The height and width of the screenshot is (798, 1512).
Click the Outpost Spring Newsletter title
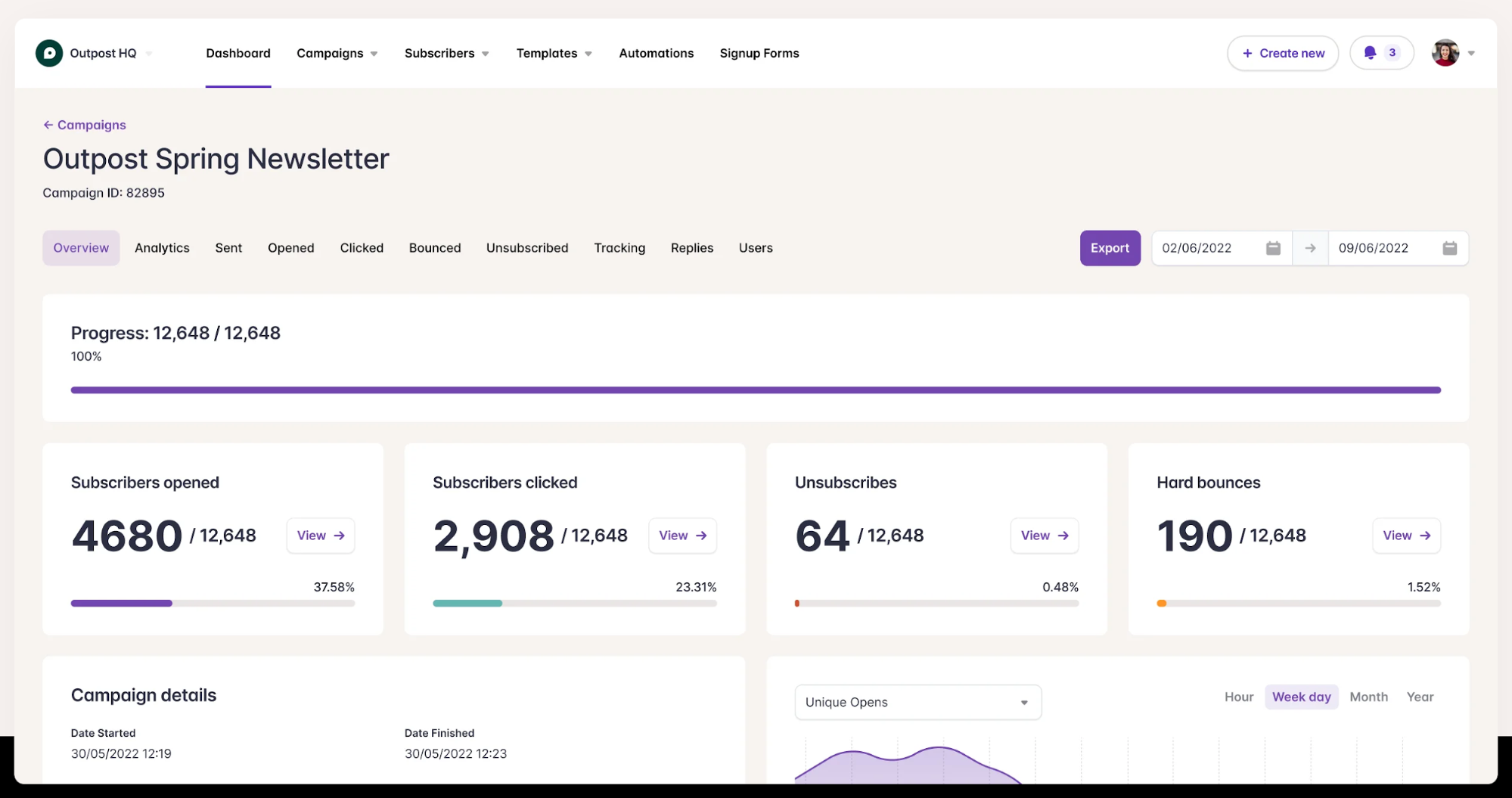coord(216,159)
